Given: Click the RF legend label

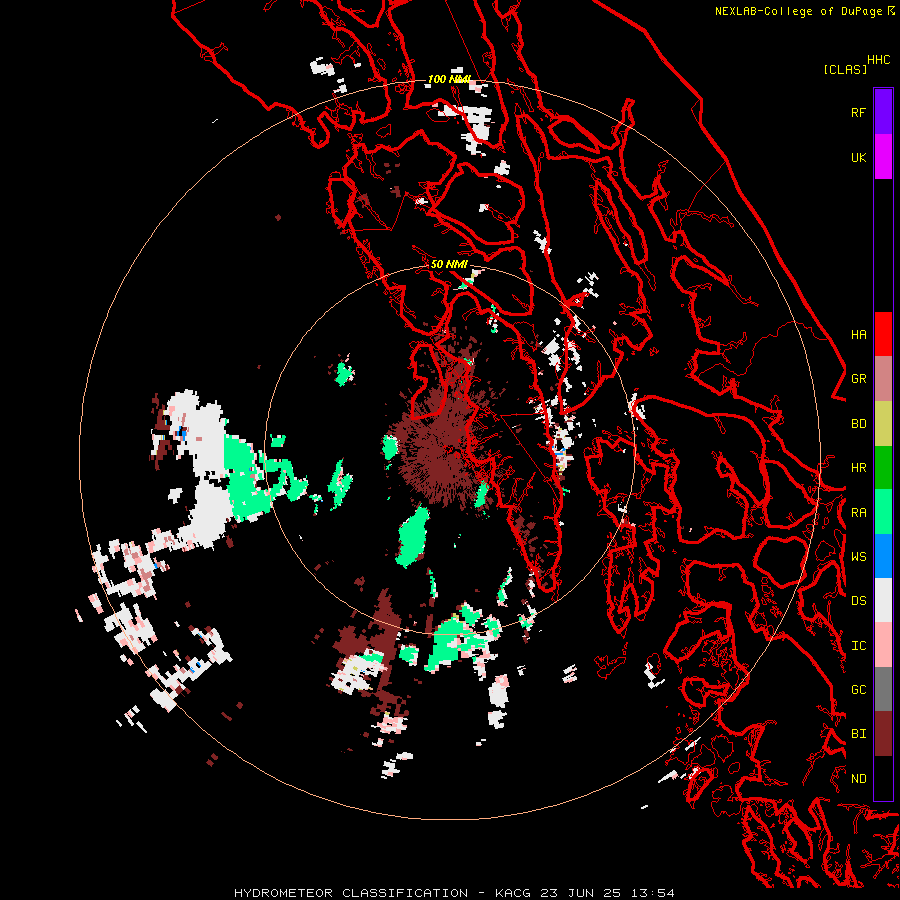Looking at the screenshot, I should [x=858, y=112].
